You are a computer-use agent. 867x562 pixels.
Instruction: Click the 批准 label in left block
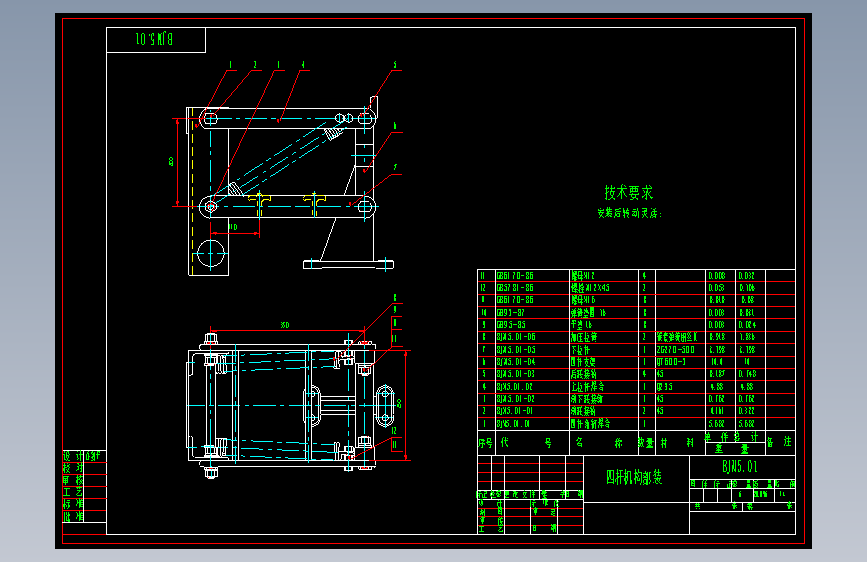pyautogui.click(x=73, y=517)
